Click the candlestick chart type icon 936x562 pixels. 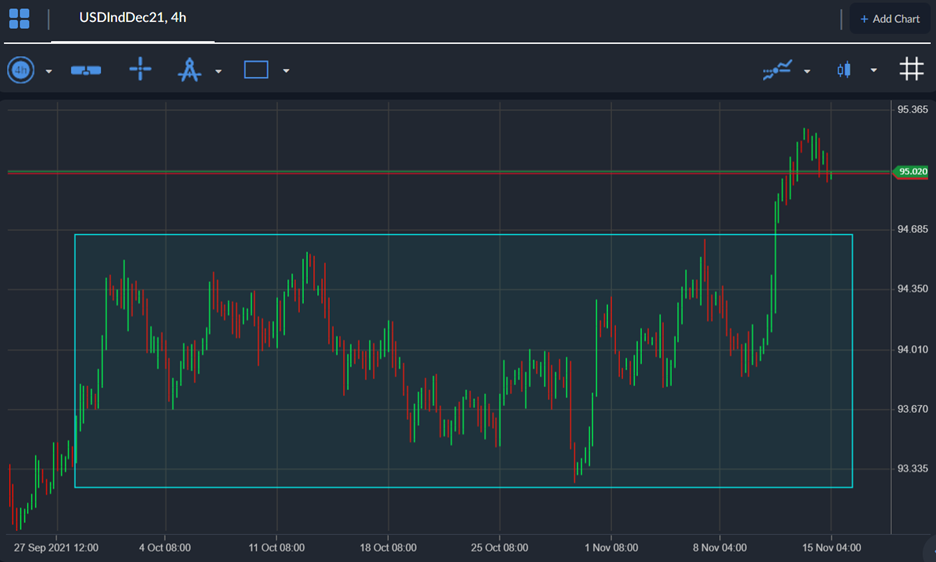pos(845,70)
